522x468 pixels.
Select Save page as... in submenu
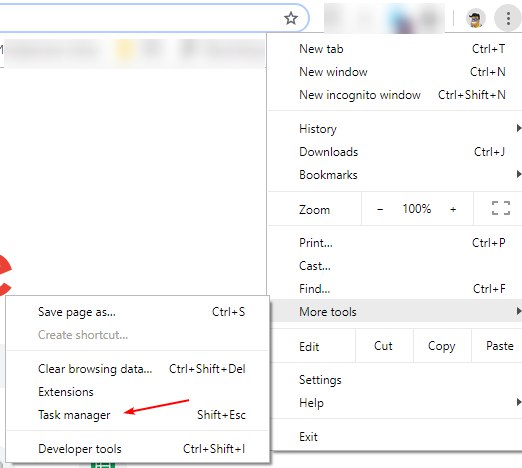(x=137, y=312)
